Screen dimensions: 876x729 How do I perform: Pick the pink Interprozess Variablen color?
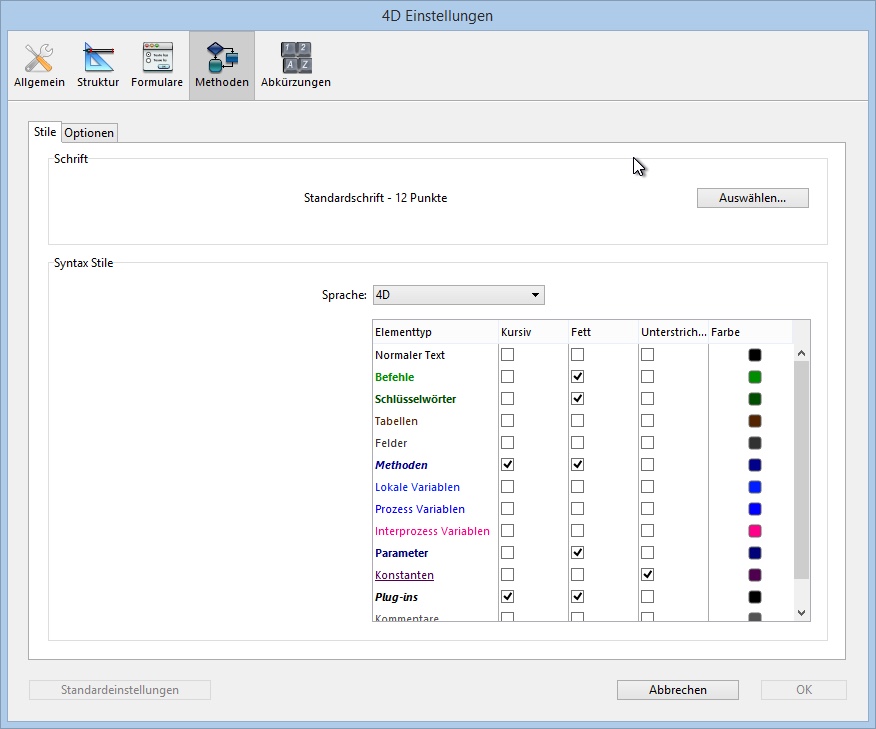(755, 531)
